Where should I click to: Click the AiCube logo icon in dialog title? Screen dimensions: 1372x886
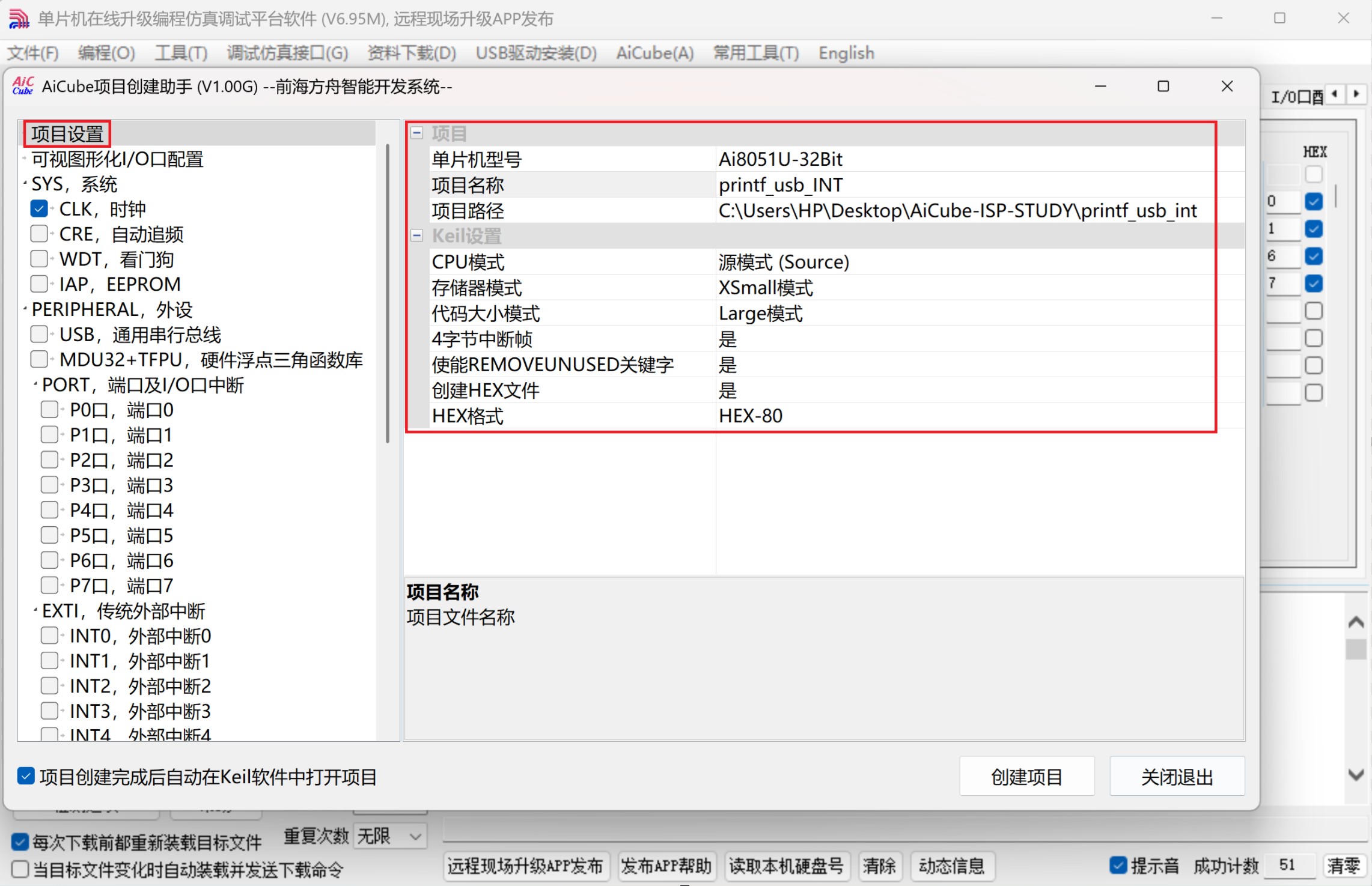tap(23, 86)
